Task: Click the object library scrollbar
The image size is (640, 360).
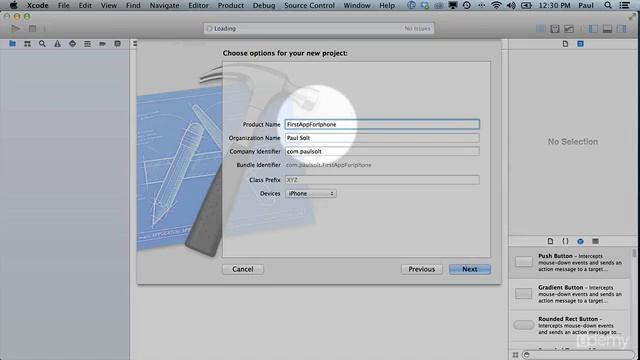Action: [x=634, y=254]
